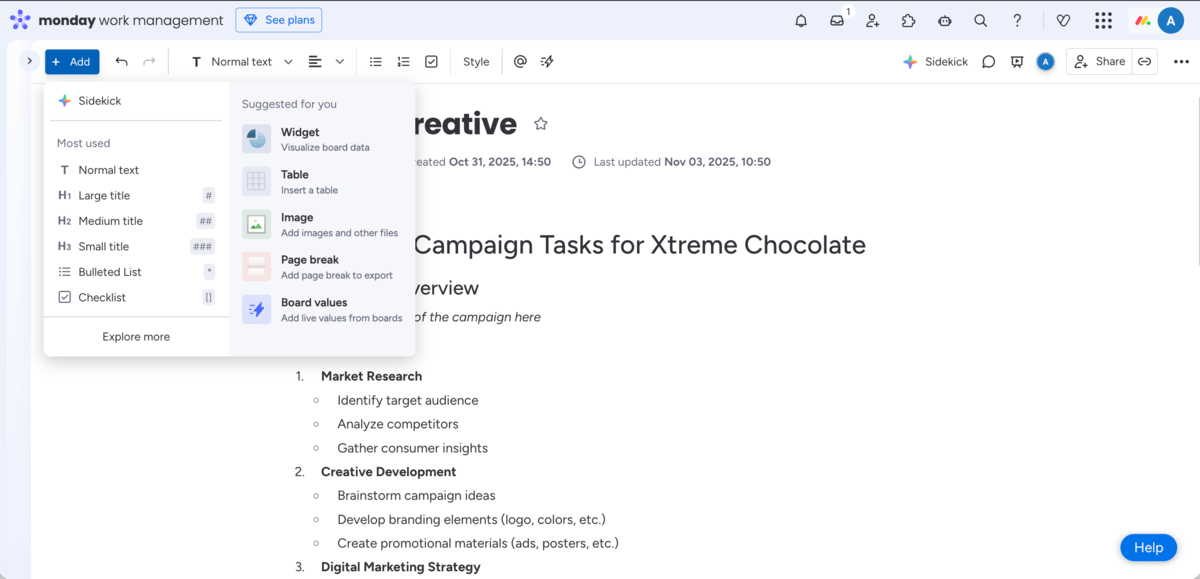Viewport: 1200px width, 579px height.
Task: Click the copy link icon beside Share
Action: (1144, 61)
